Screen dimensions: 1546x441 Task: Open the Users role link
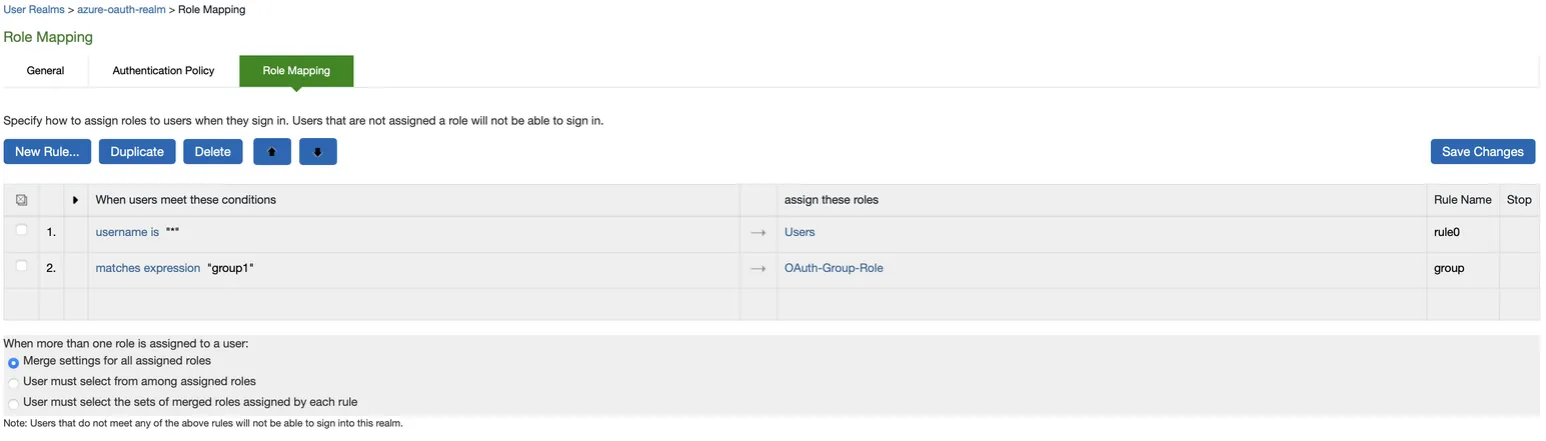coord(799,232)
